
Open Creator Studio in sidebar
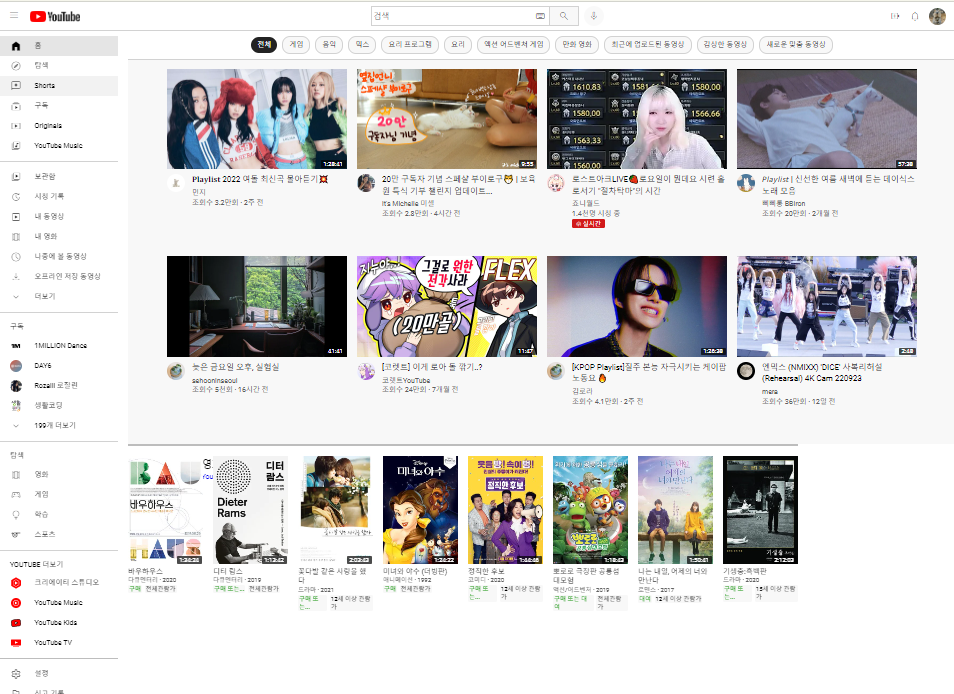coord(59,583)
